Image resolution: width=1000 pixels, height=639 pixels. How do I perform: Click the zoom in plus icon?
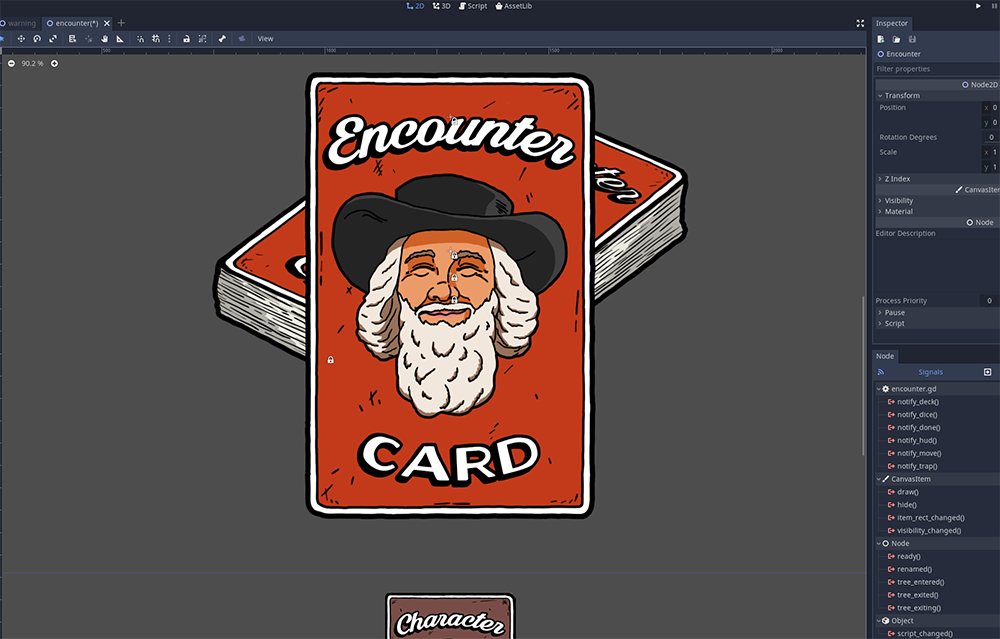tap(55, 63)
